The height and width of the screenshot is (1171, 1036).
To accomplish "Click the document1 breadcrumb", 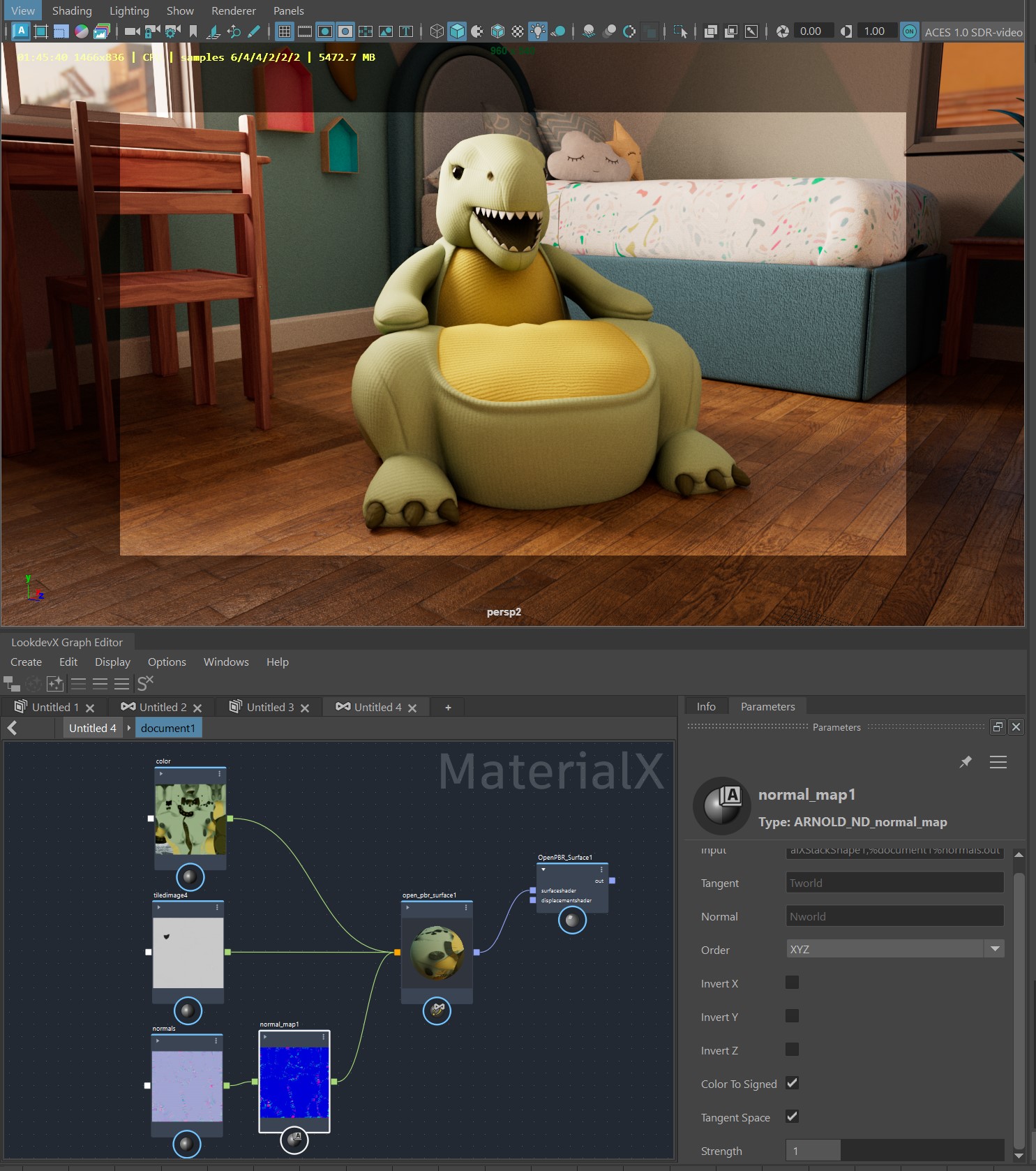I will tap(168, 728).
